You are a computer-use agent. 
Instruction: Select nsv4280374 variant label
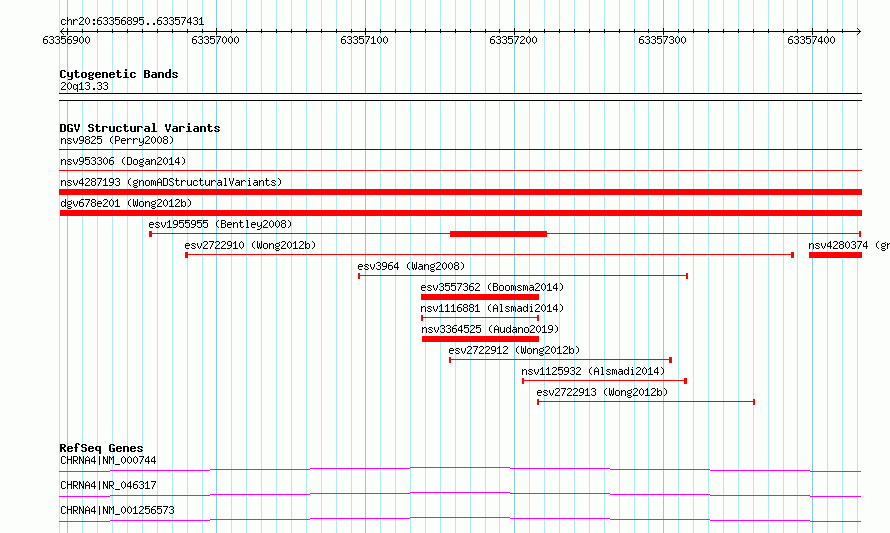click(849, 245)
